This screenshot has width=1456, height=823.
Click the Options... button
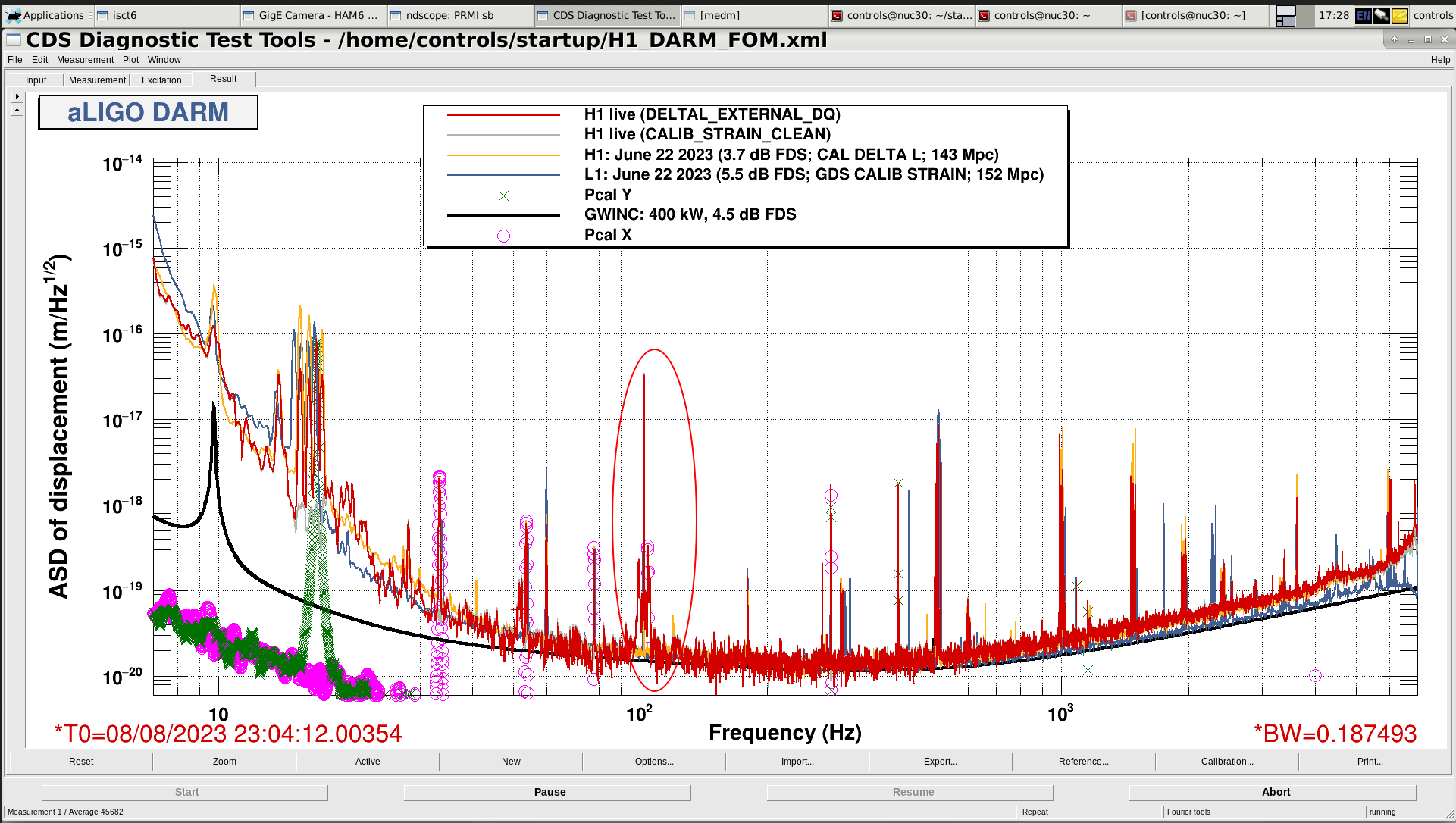pos(654,762)
